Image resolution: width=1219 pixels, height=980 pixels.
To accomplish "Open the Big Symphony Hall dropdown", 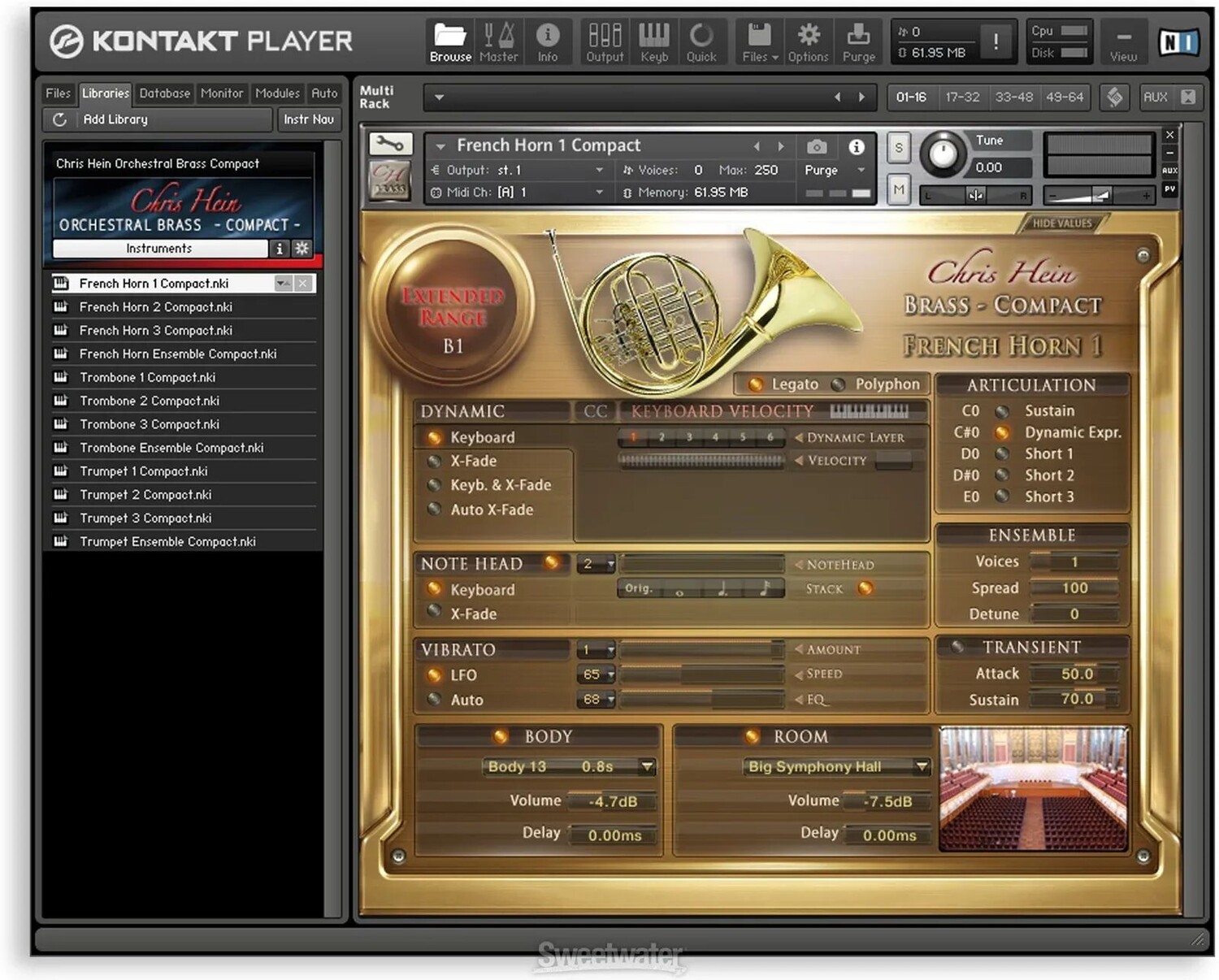I will (x=921, y=766).
